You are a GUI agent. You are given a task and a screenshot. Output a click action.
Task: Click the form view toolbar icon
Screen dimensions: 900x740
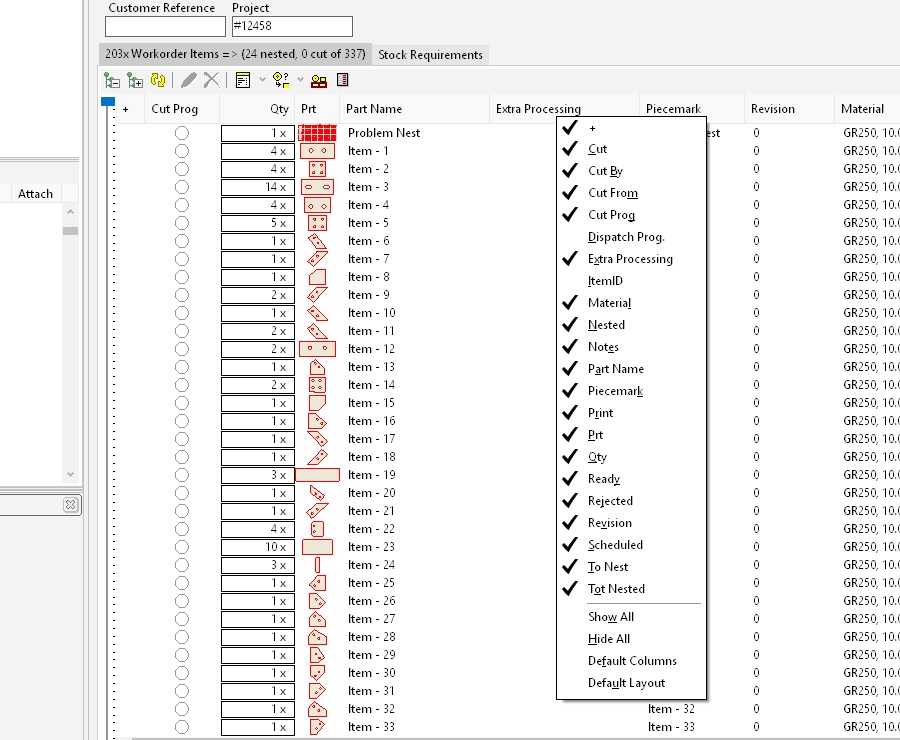click(243, 80)
